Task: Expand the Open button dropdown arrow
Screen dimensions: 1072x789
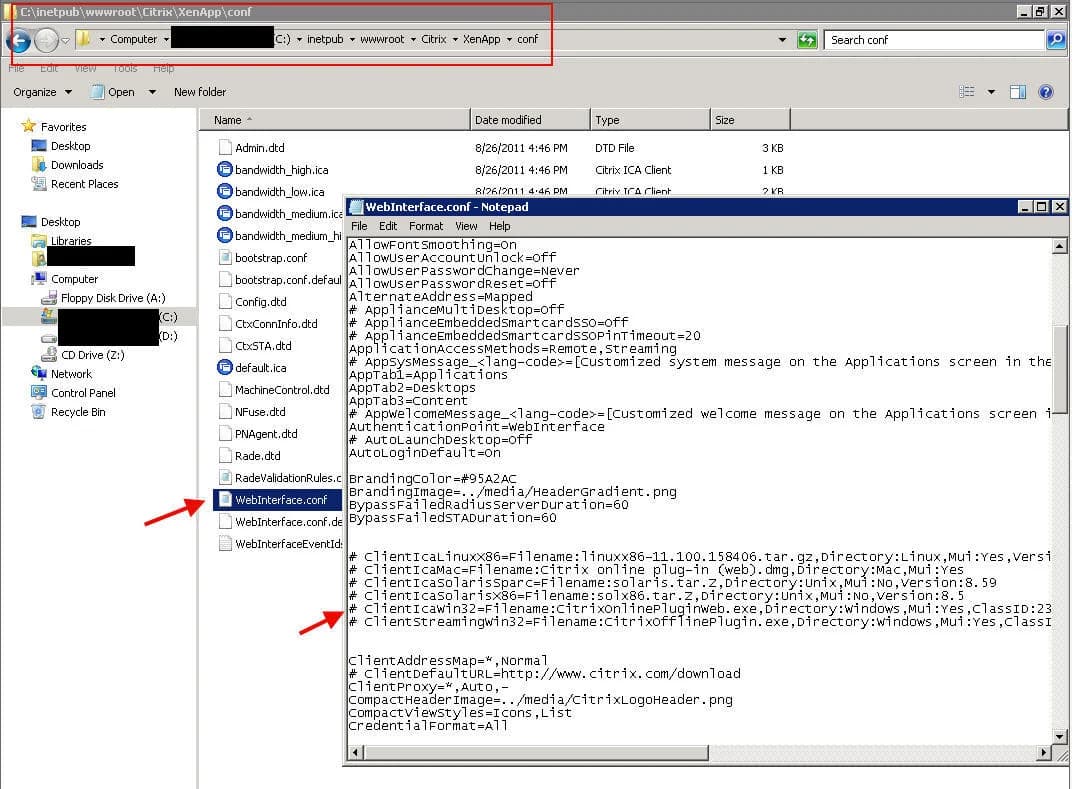Action: click(x=152, y=92)
